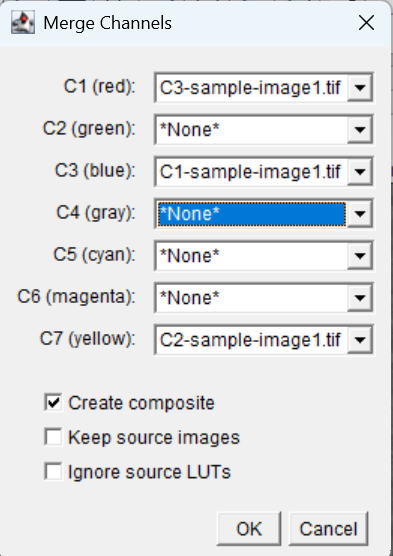This screenshot has height=556, width=393.
Task: Toggle the Create composite checkbox
Action: click(x=53, y=402)
